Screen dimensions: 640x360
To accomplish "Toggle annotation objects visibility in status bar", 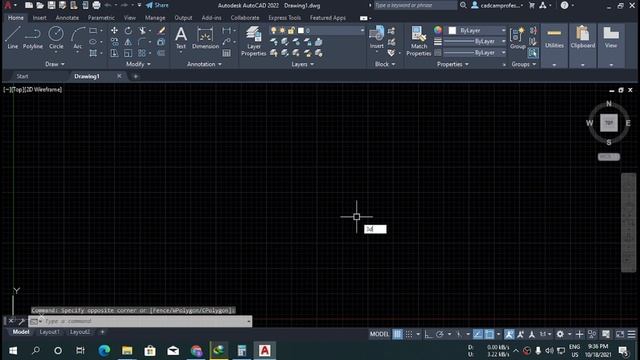I will (x=509, y=334).
